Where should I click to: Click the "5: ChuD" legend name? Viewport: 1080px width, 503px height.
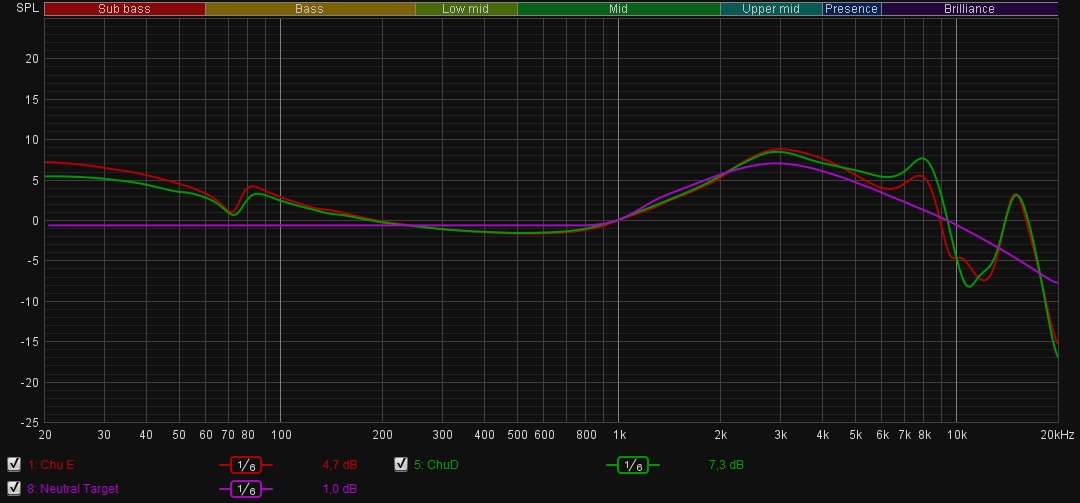tap(436, 465)
